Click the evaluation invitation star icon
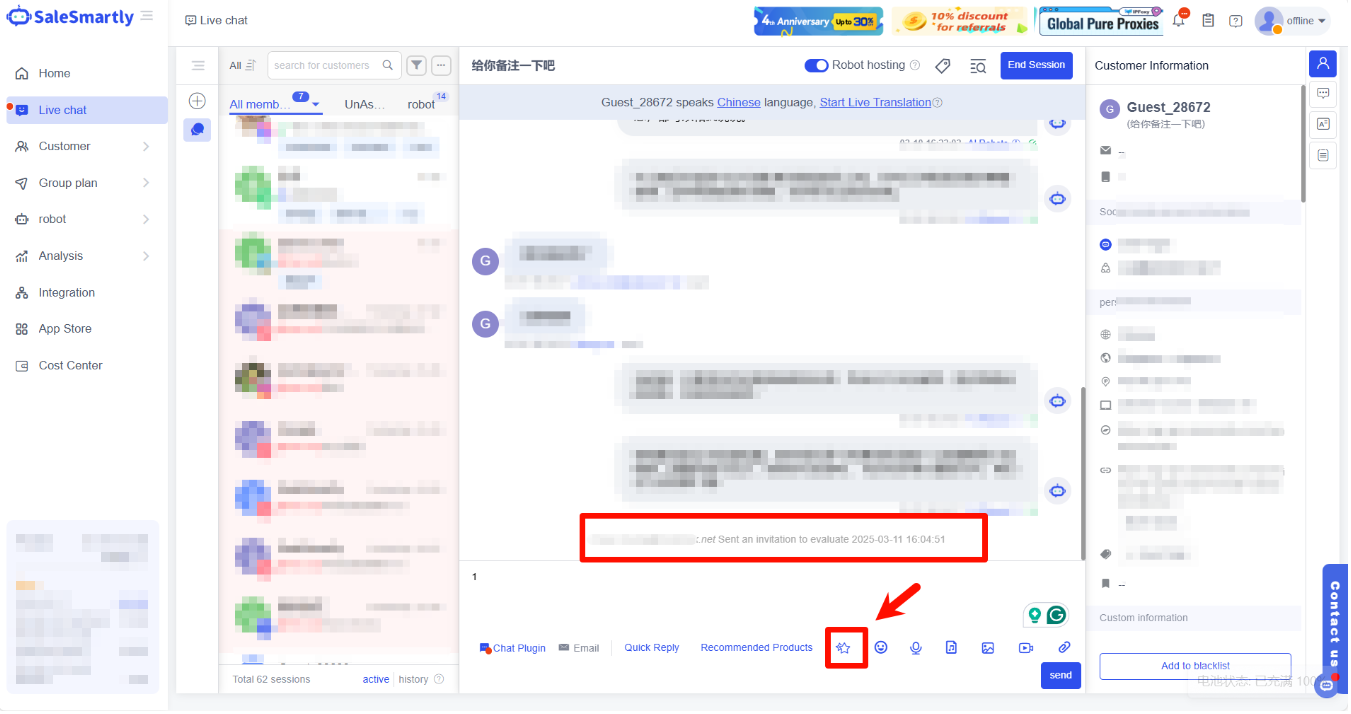Screen dimensions: 1351x714 (x=843, y=648)
